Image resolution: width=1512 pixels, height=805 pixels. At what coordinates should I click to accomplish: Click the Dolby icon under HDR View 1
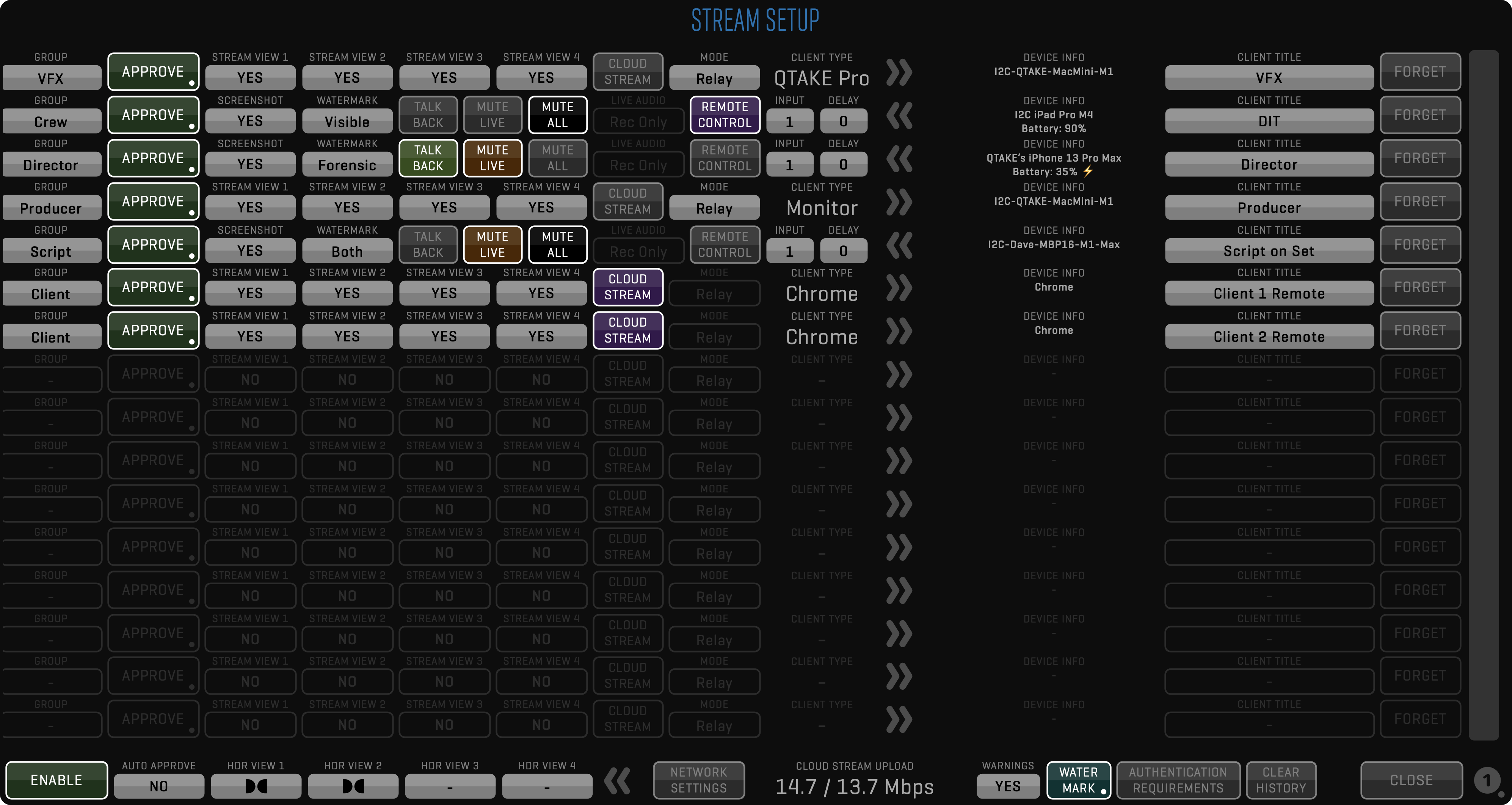point(256,786)
